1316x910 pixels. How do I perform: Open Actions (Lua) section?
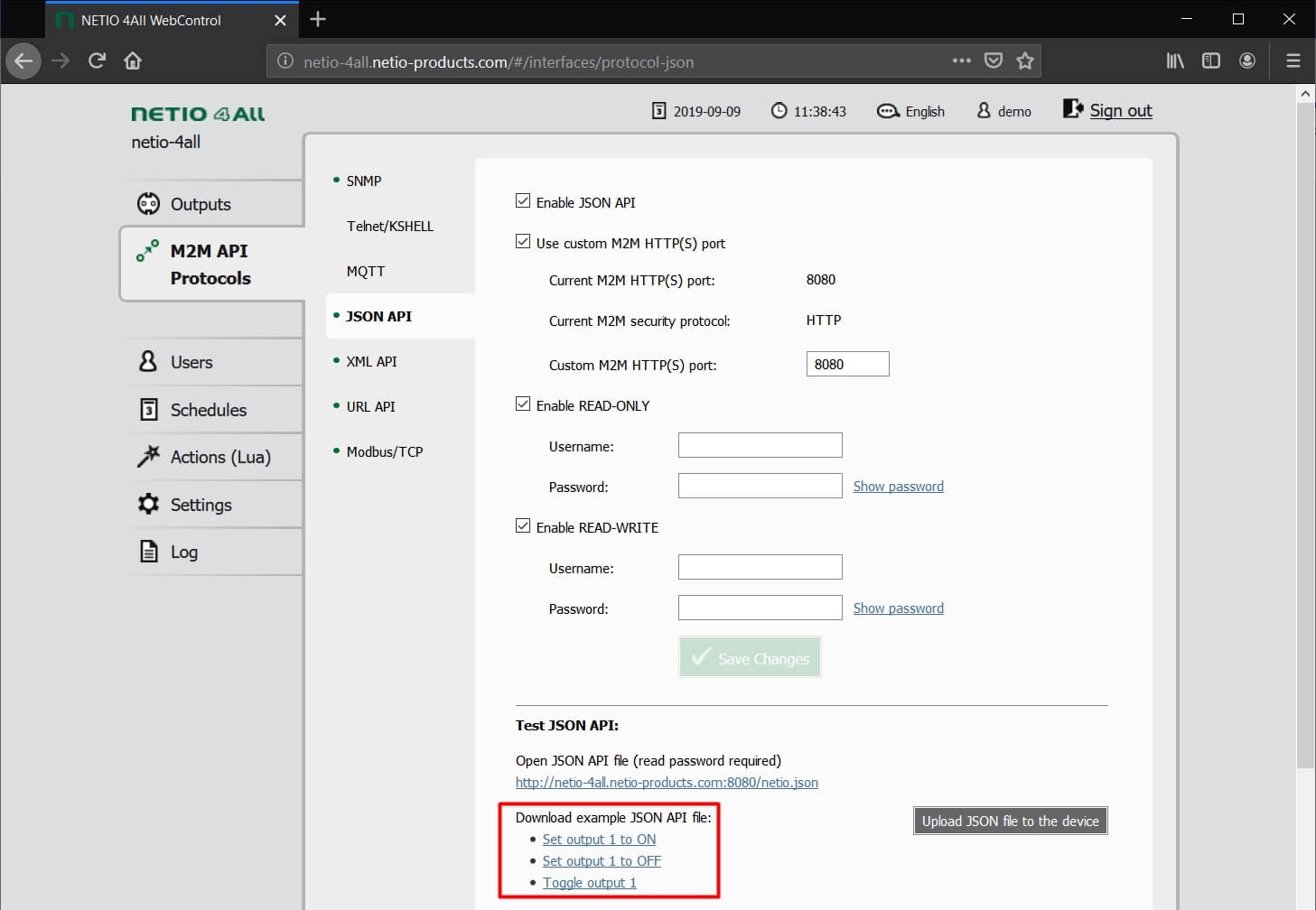coord(213,457)
